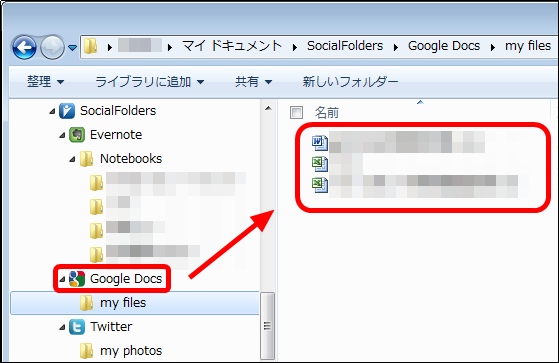Open the arrow dropdown after Google Docs breadcrumb
The height and width of the screenshot is (363, 559).
(x=493, y=47)
